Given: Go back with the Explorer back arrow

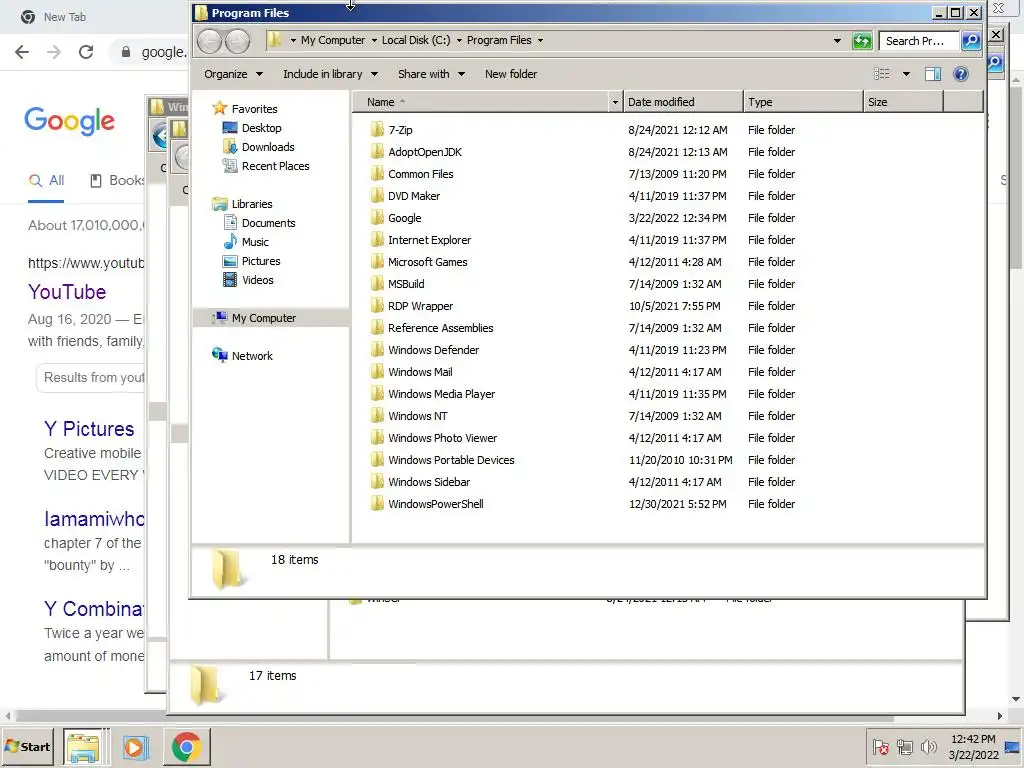Looking at the screenshot, I should [210, 41].
